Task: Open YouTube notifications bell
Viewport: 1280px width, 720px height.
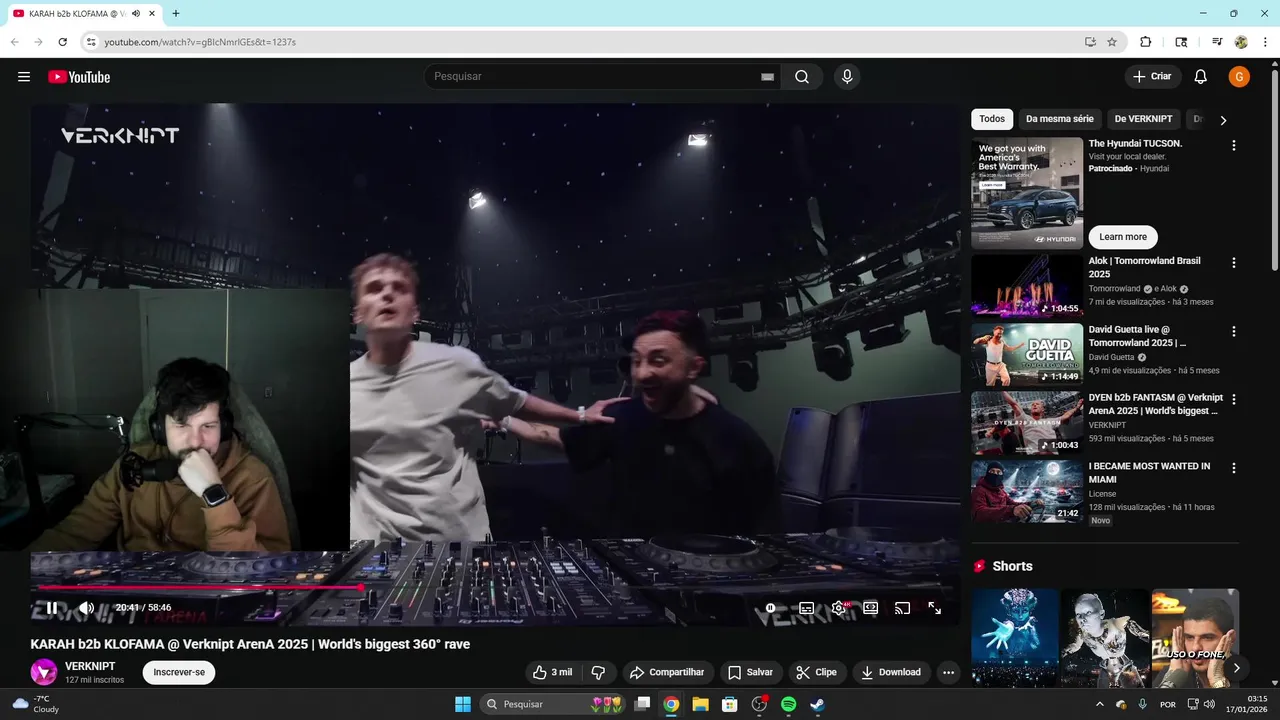Action: point(1201,77)
